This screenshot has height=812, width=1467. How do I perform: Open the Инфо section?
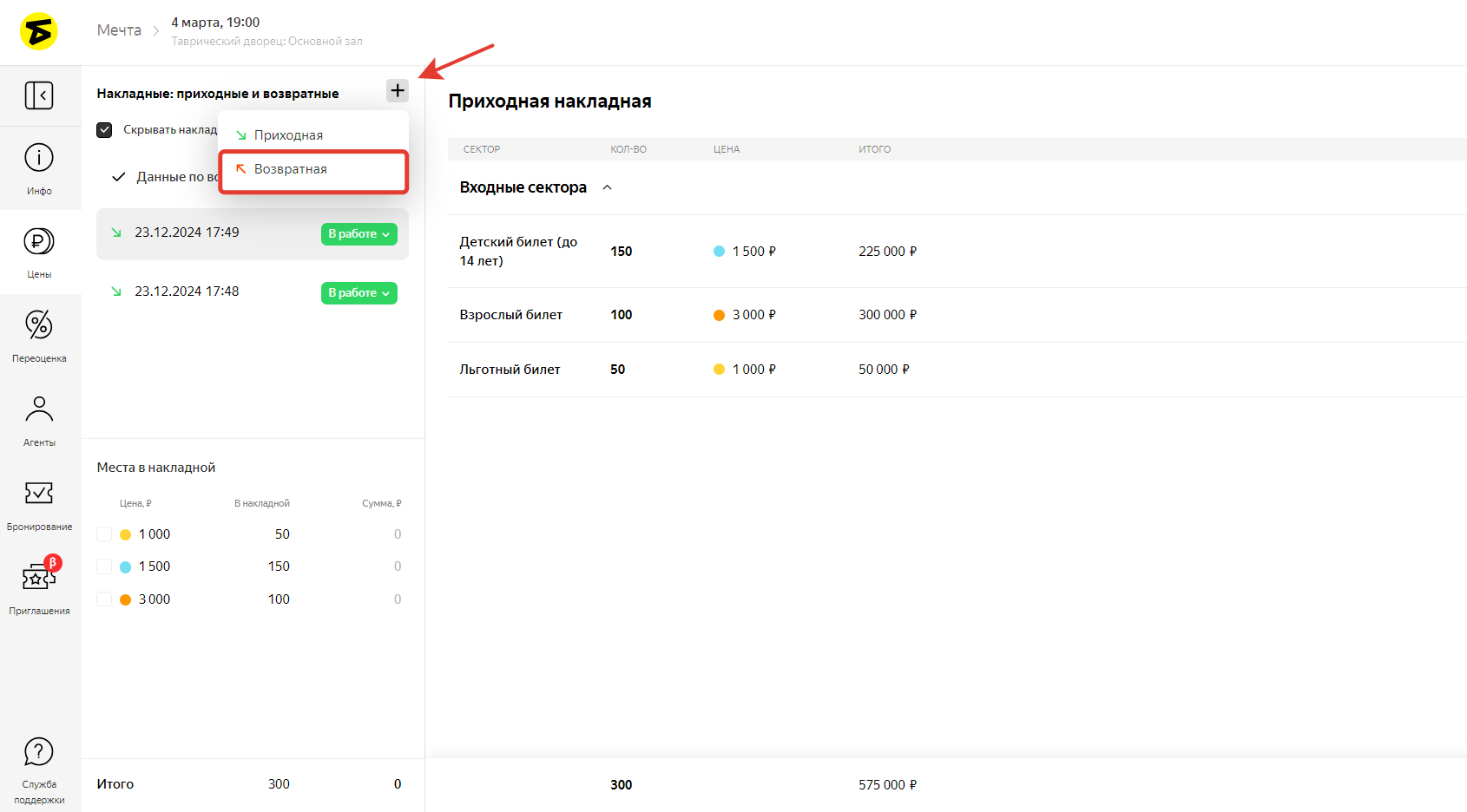click(x=39, y=168)
